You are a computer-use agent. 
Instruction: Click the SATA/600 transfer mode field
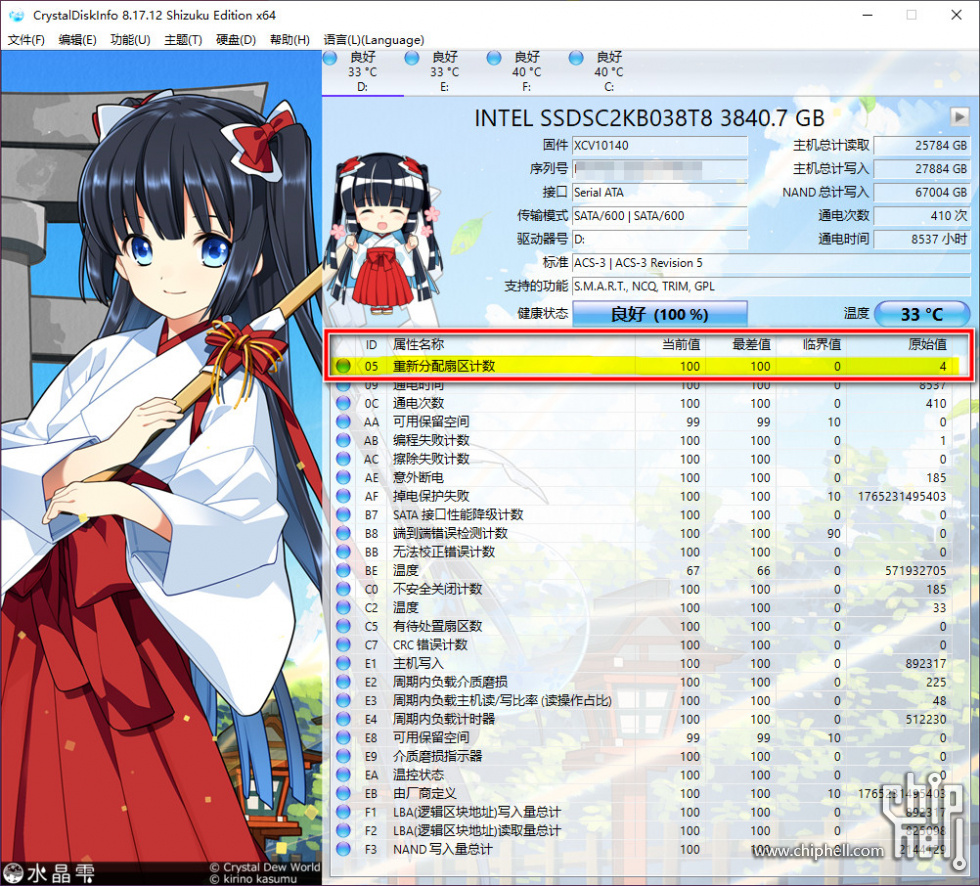coord(659,216)
